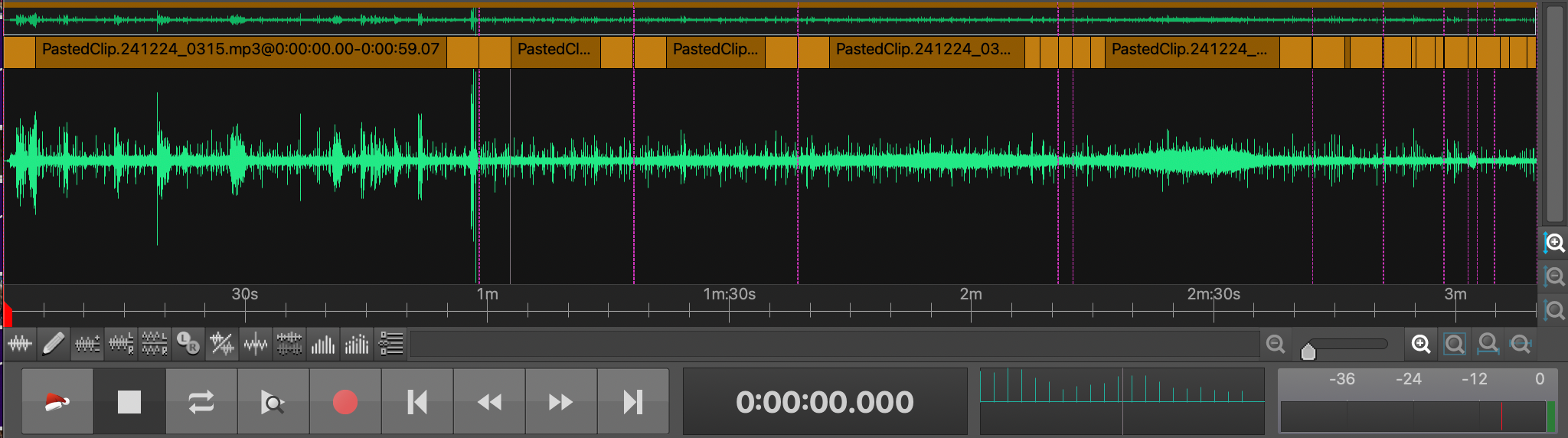Click the 0:00:00.000 time display
Viewport: 1568px width, 438px height.
(825, 401)
